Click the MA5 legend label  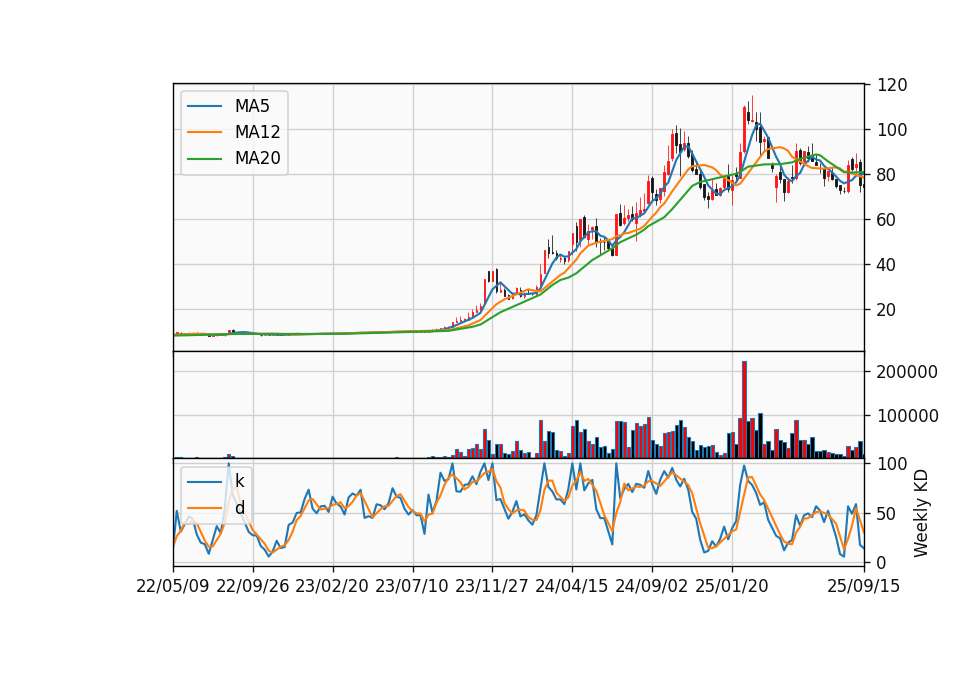click(252, 106)
